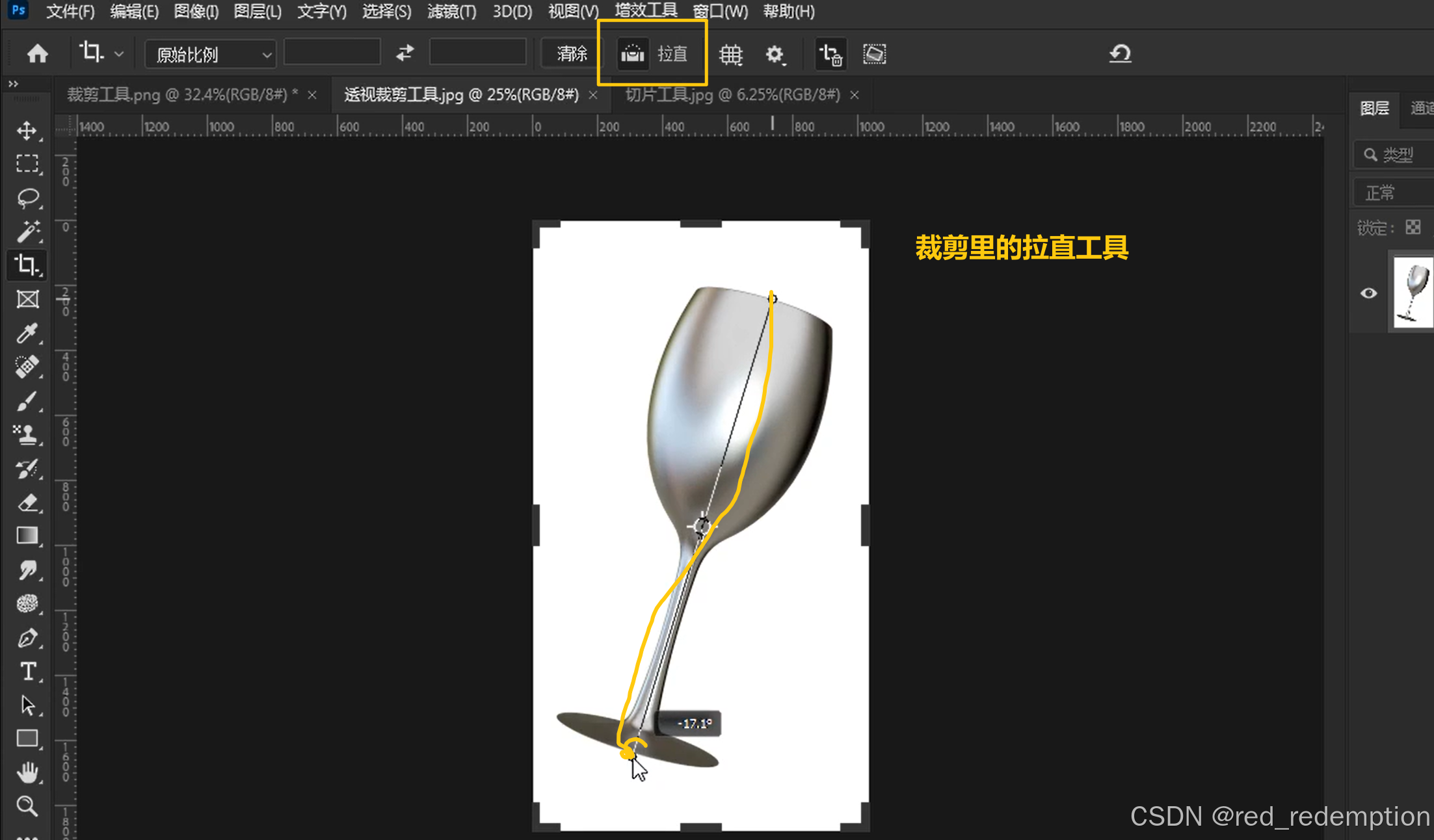
Task: Select the Crop tool in left toolbar
Action: coord(27,265)
